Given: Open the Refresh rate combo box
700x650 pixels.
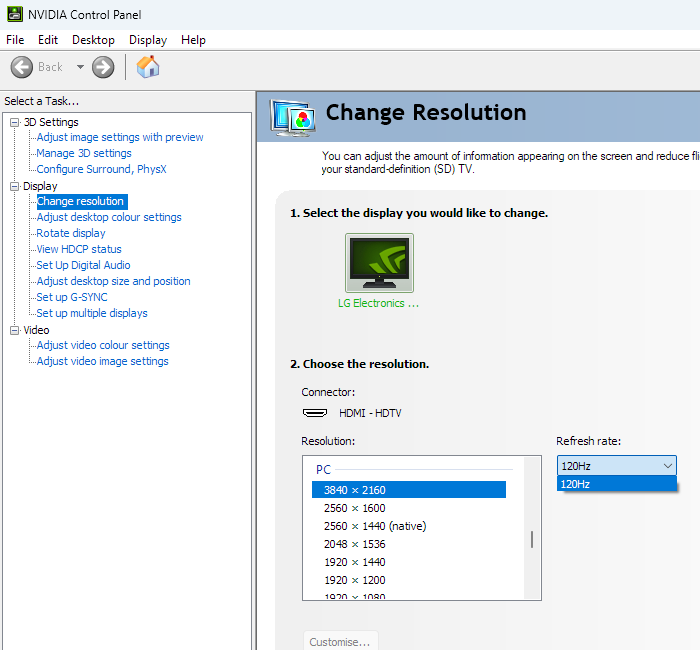Looking at the screenshot, I should click(617, 466).
